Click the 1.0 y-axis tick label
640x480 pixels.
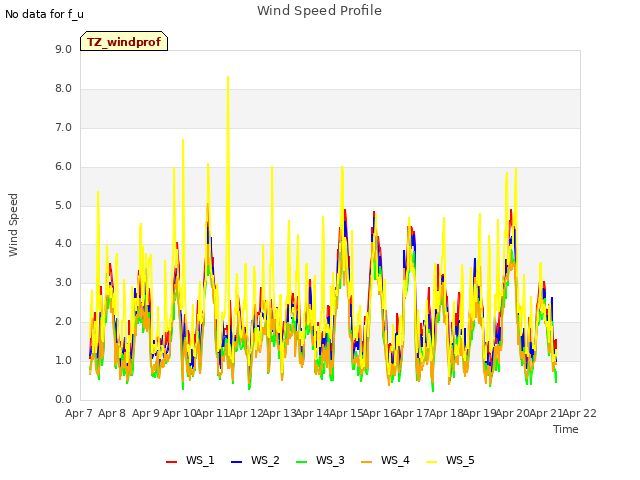pyautogui.click(x=63, y=360)
